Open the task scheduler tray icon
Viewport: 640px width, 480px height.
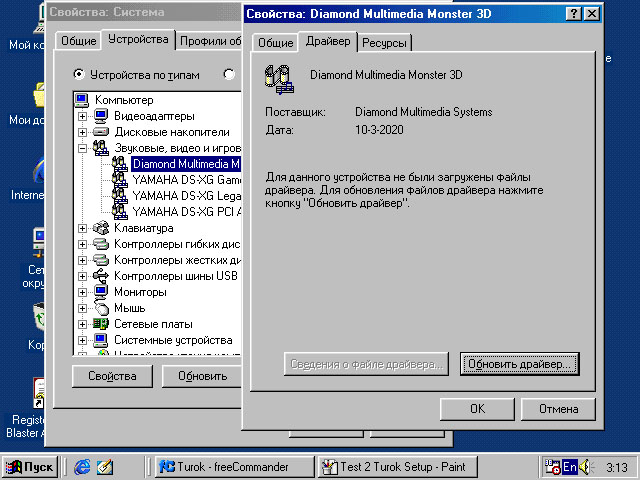(553, 467)
